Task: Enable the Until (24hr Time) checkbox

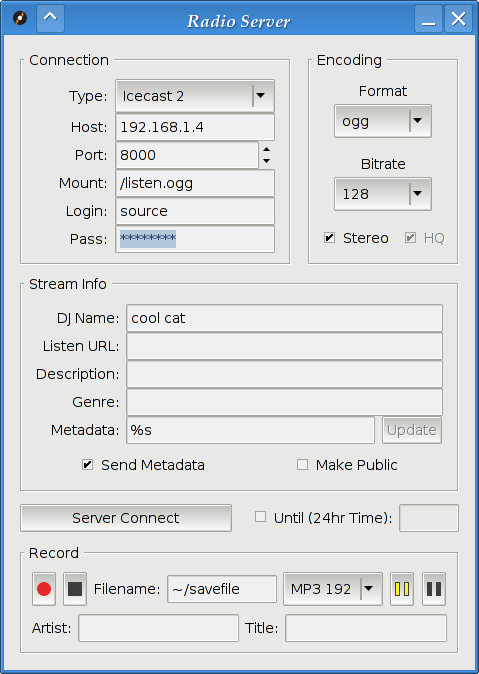Action: [x=260, y=517]
